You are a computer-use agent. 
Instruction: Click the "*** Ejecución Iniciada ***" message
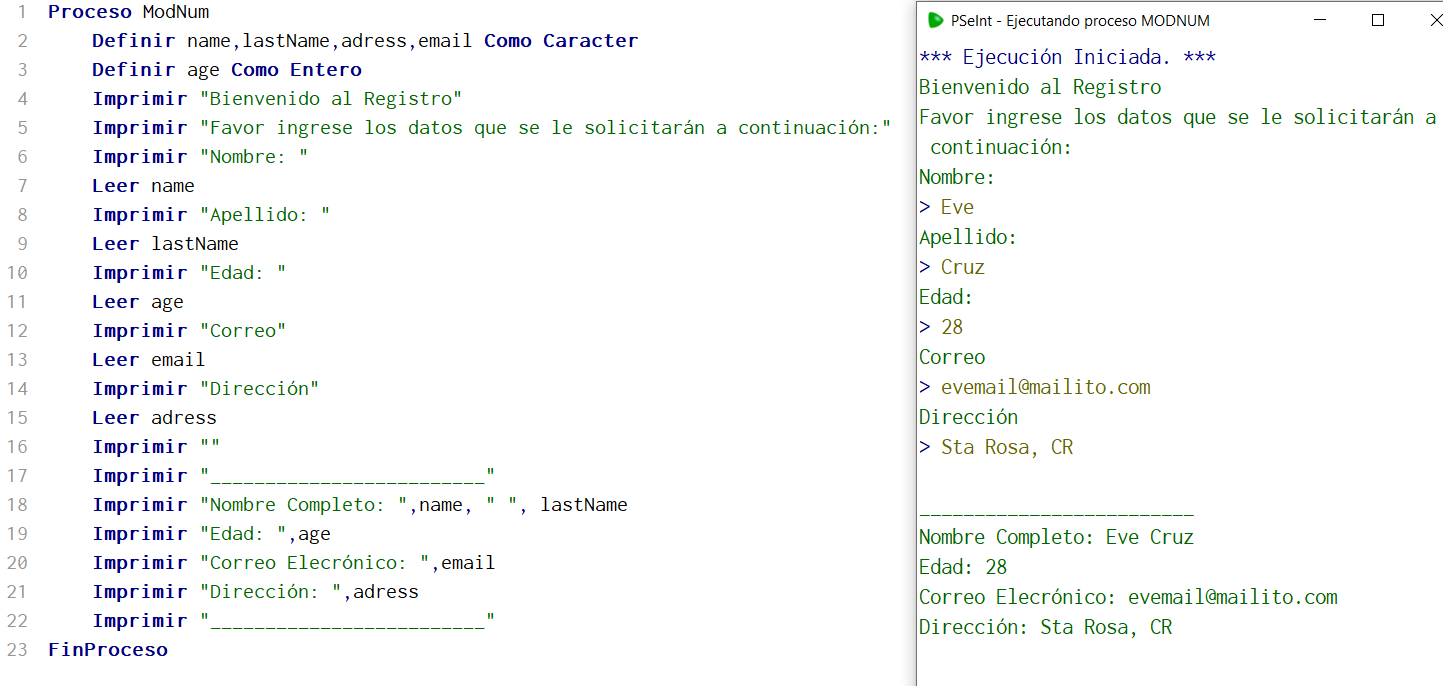pos(1063,57)
